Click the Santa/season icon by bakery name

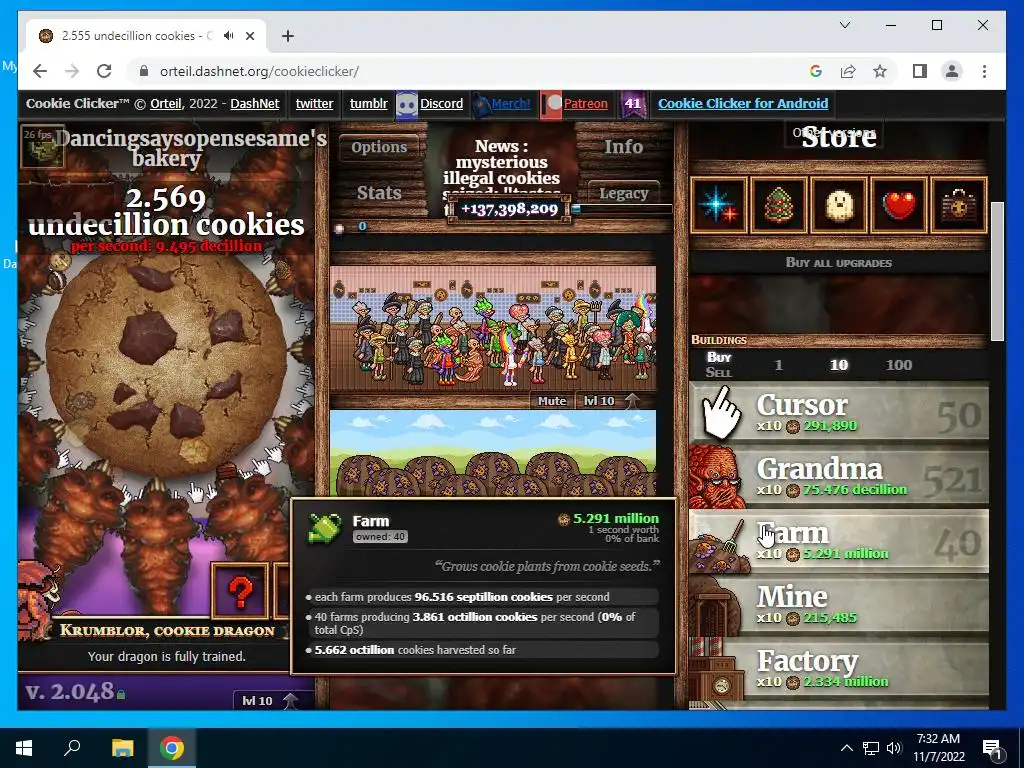pyautogui.click(x=42, y=146)
